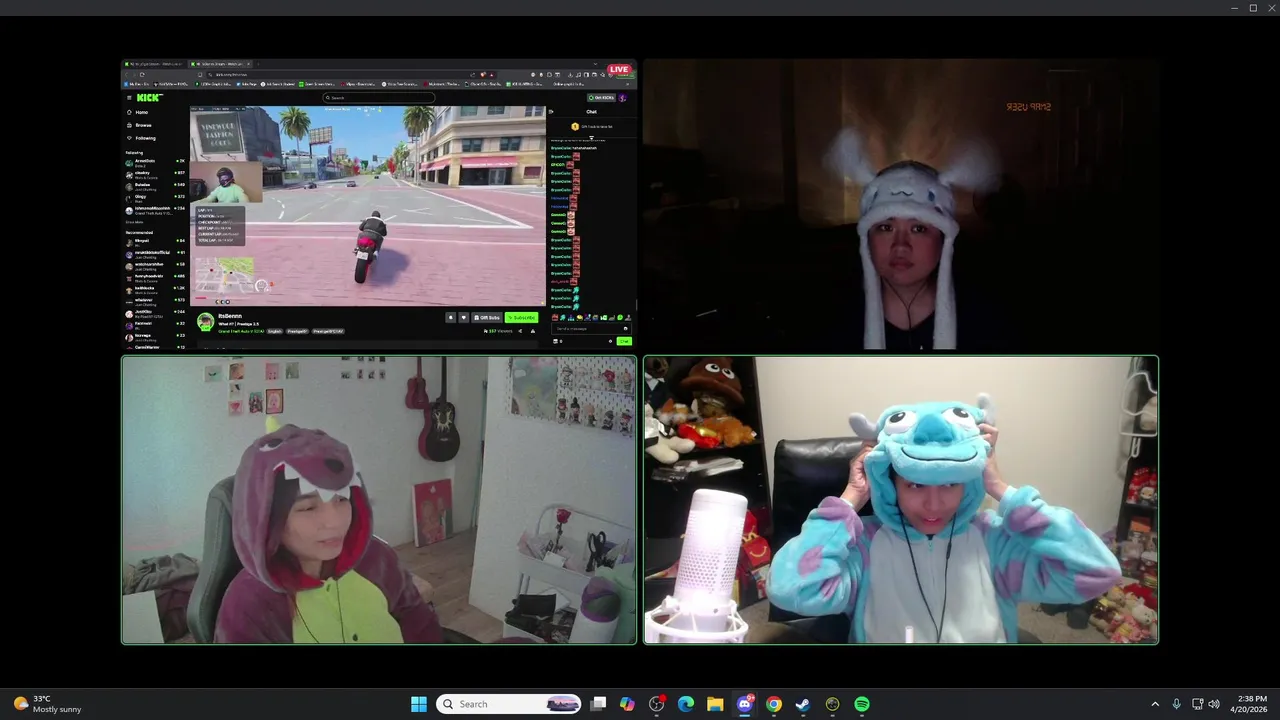Open the round yellow app left of Spotify

click(832, 704)
